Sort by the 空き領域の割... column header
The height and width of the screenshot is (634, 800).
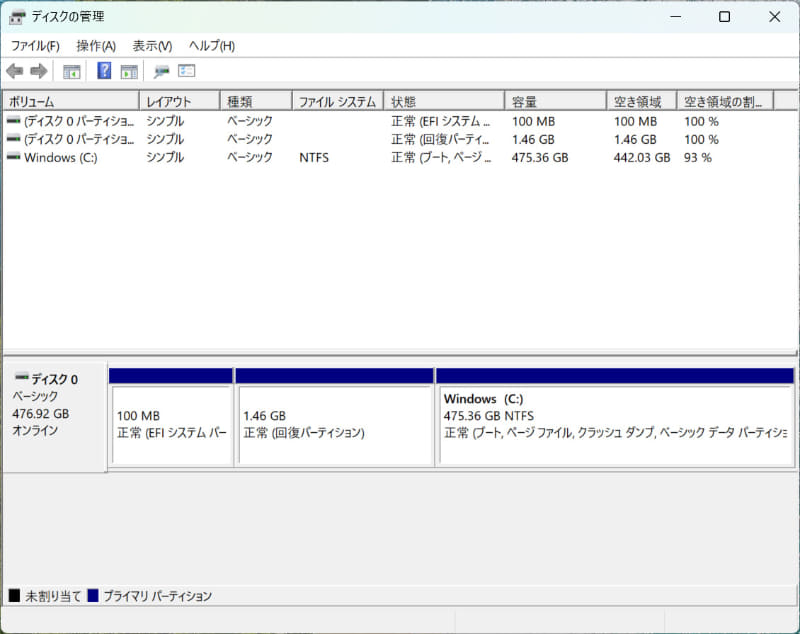point(726,102)
